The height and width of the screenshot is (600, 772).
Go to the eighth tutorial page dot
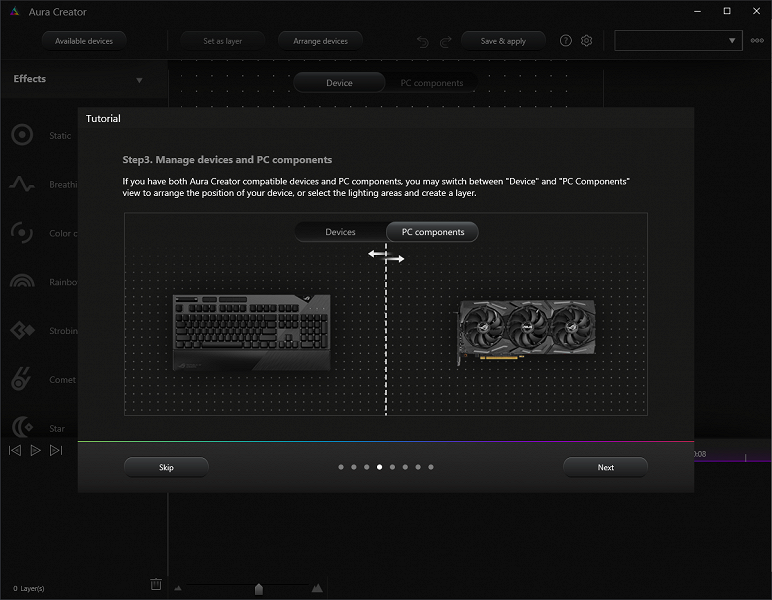(x=431, y=467)
